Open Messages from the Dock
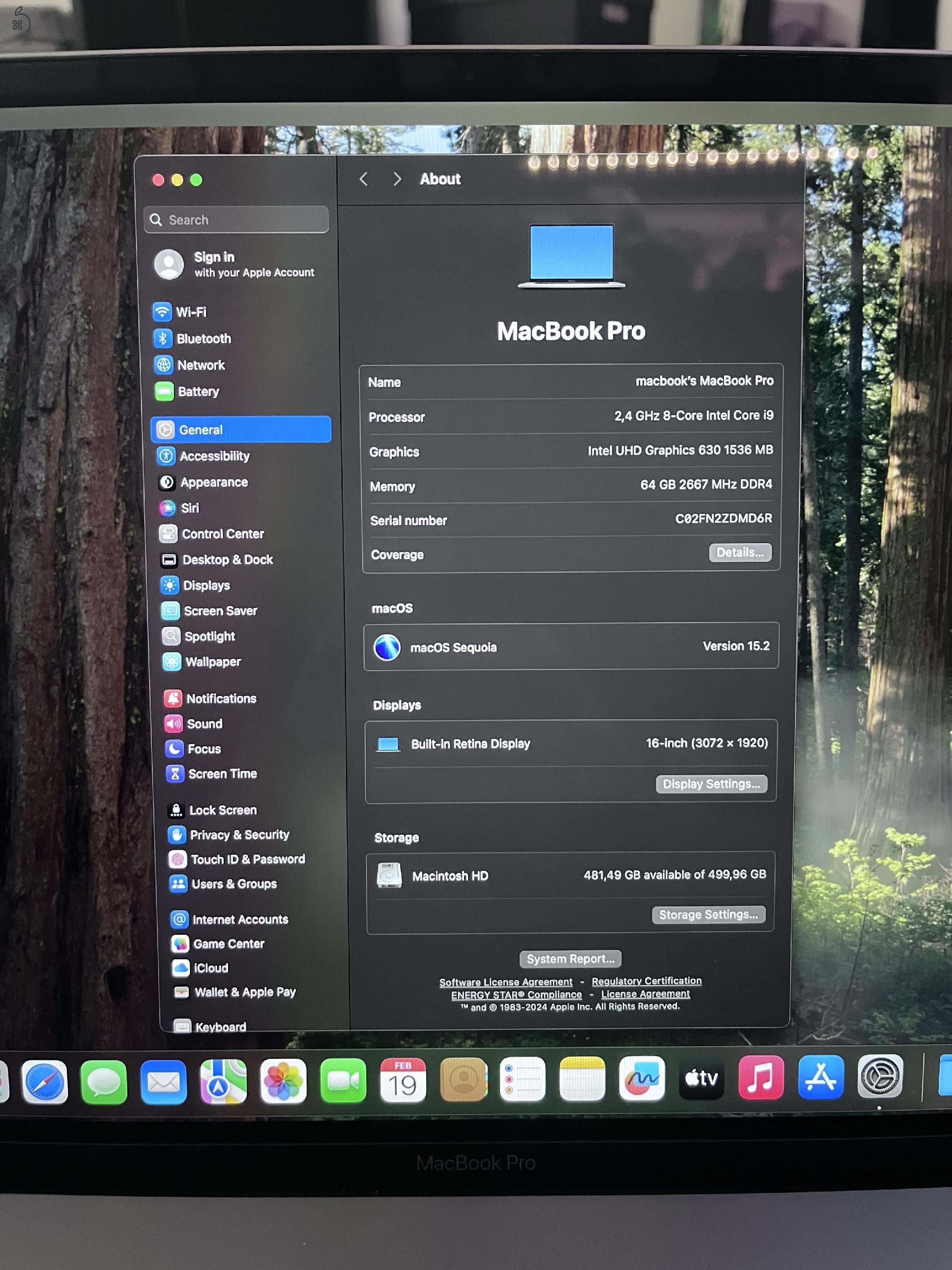The image size is (952, 1270). coord(104,1082)
